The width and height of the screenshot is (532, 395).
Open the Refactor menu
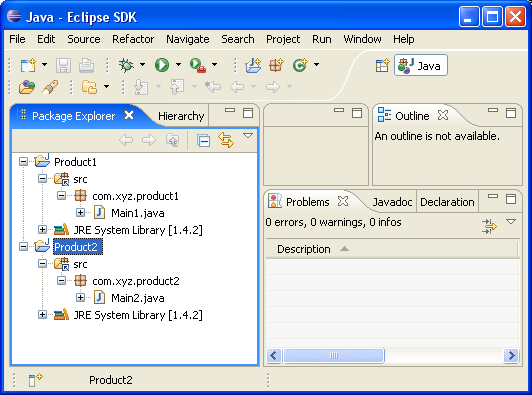click(133, 39)
